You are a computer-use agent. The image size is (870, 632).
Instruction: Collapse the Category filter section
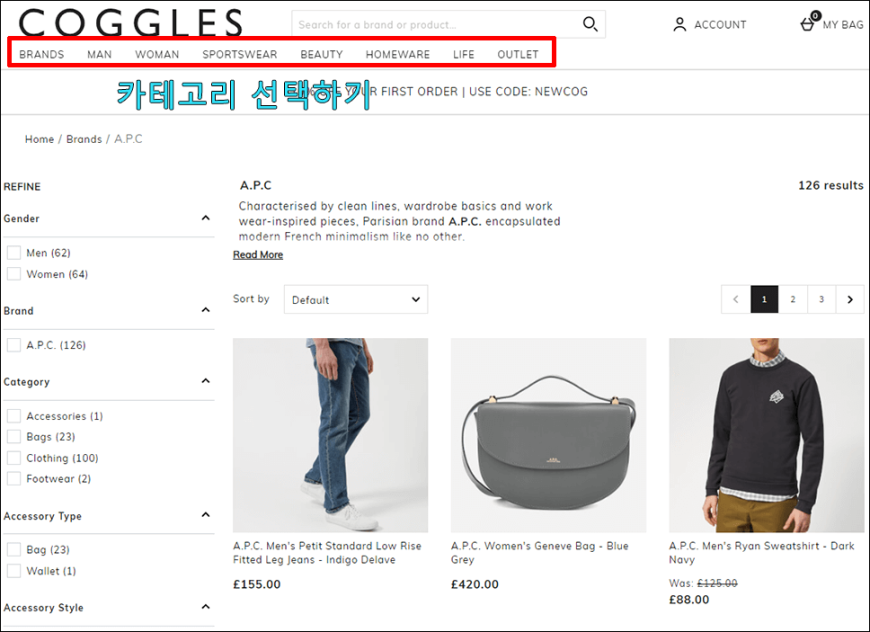pos(205,381)
